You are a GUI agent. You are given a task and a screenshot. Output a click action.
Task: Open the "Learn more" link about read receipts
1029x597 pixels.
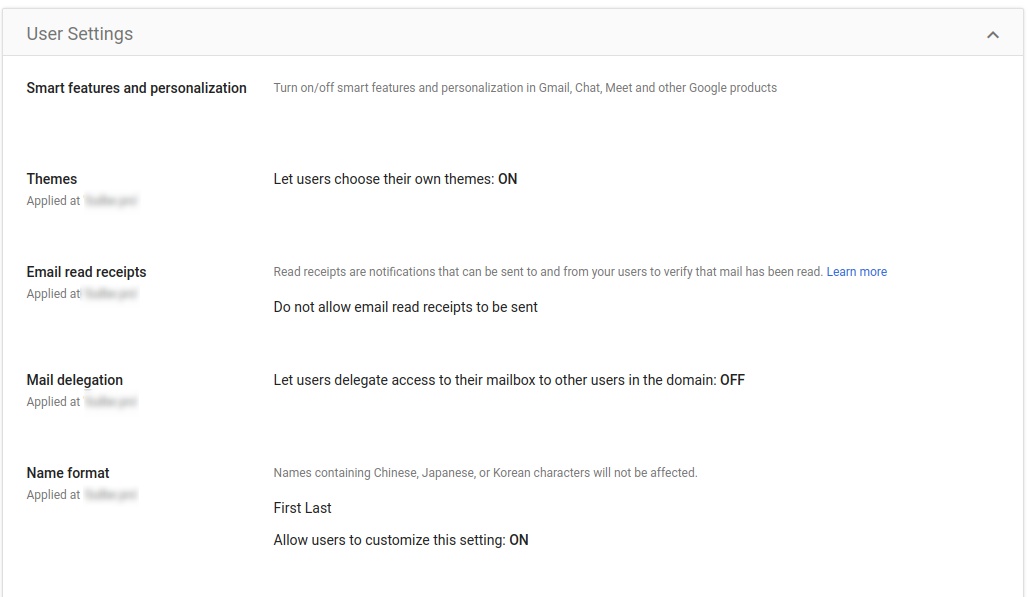(856, 271)
